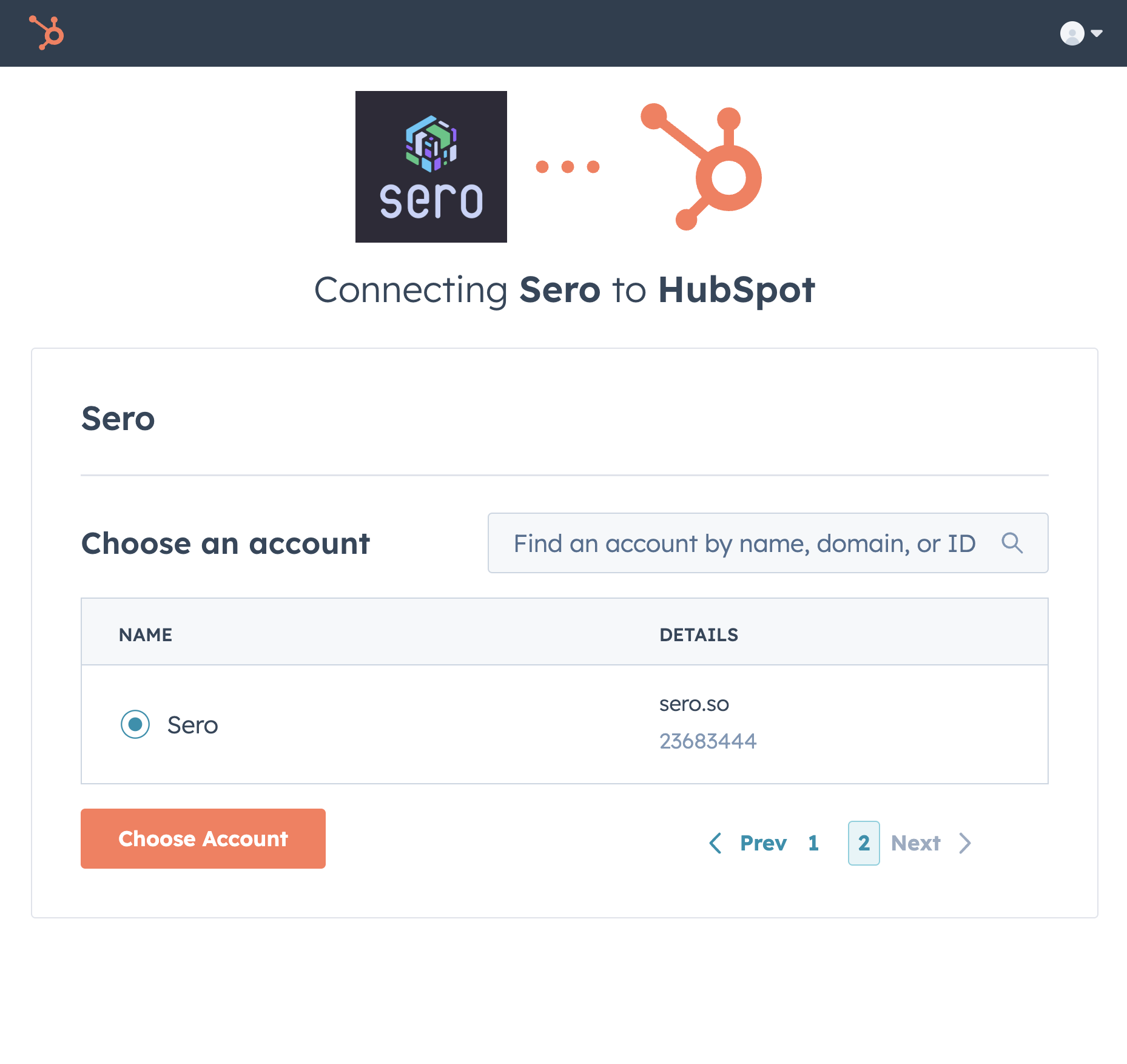Go to previous page via Prev
1127x1064 pixels.
click(763, 843)
